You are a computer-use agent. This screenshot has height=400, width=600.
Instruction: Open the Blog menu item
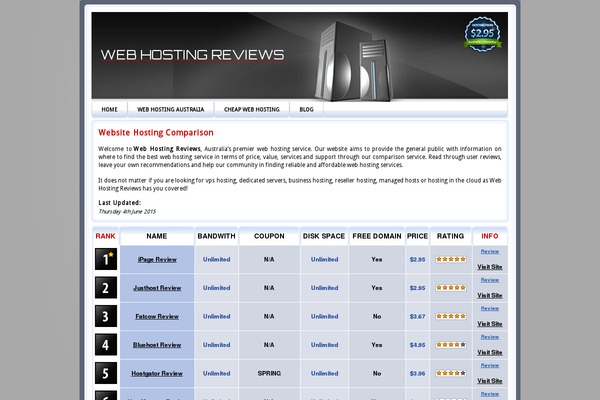point(307,109)
